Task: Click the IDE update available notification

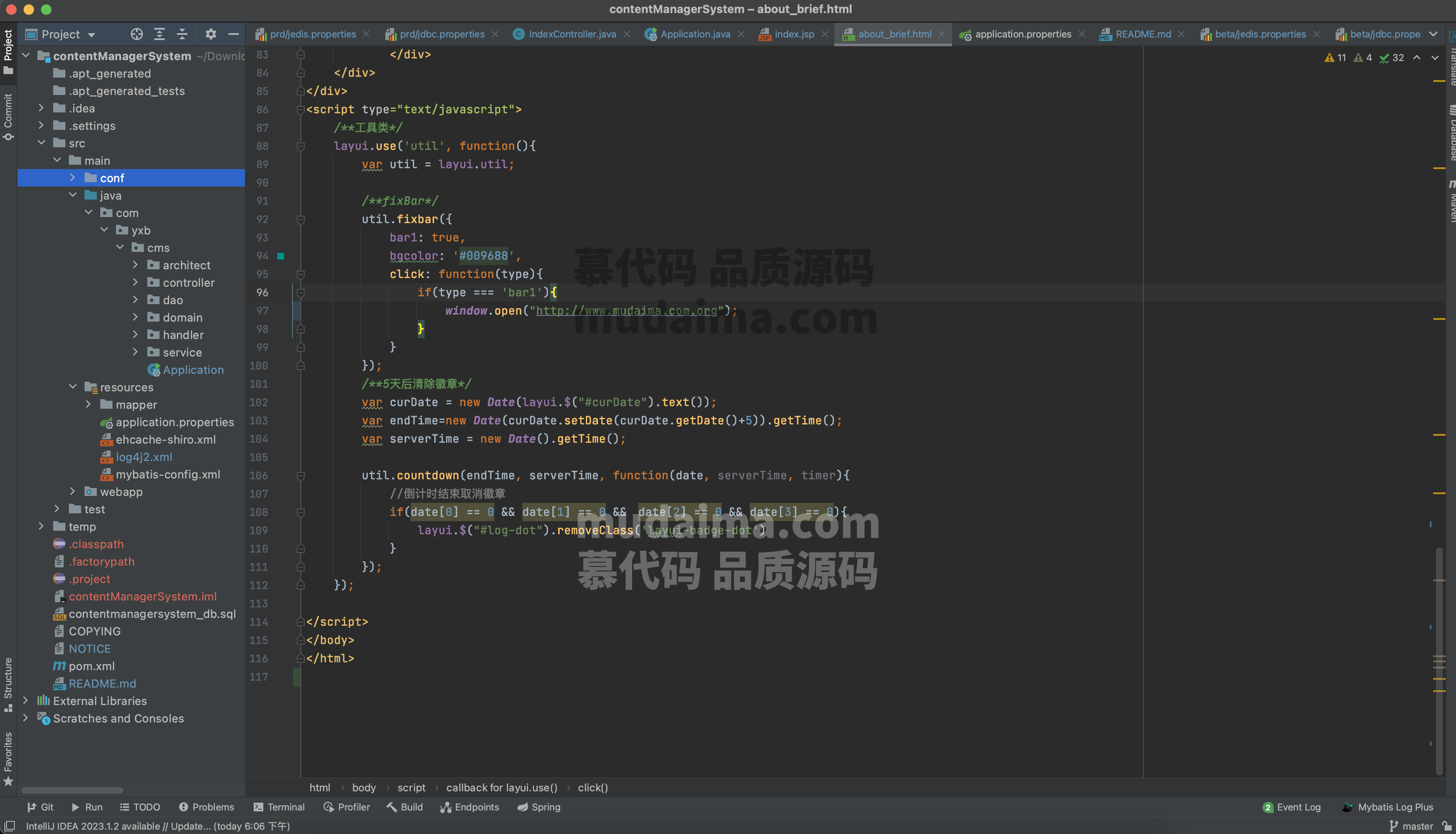Action: (157, 825)
